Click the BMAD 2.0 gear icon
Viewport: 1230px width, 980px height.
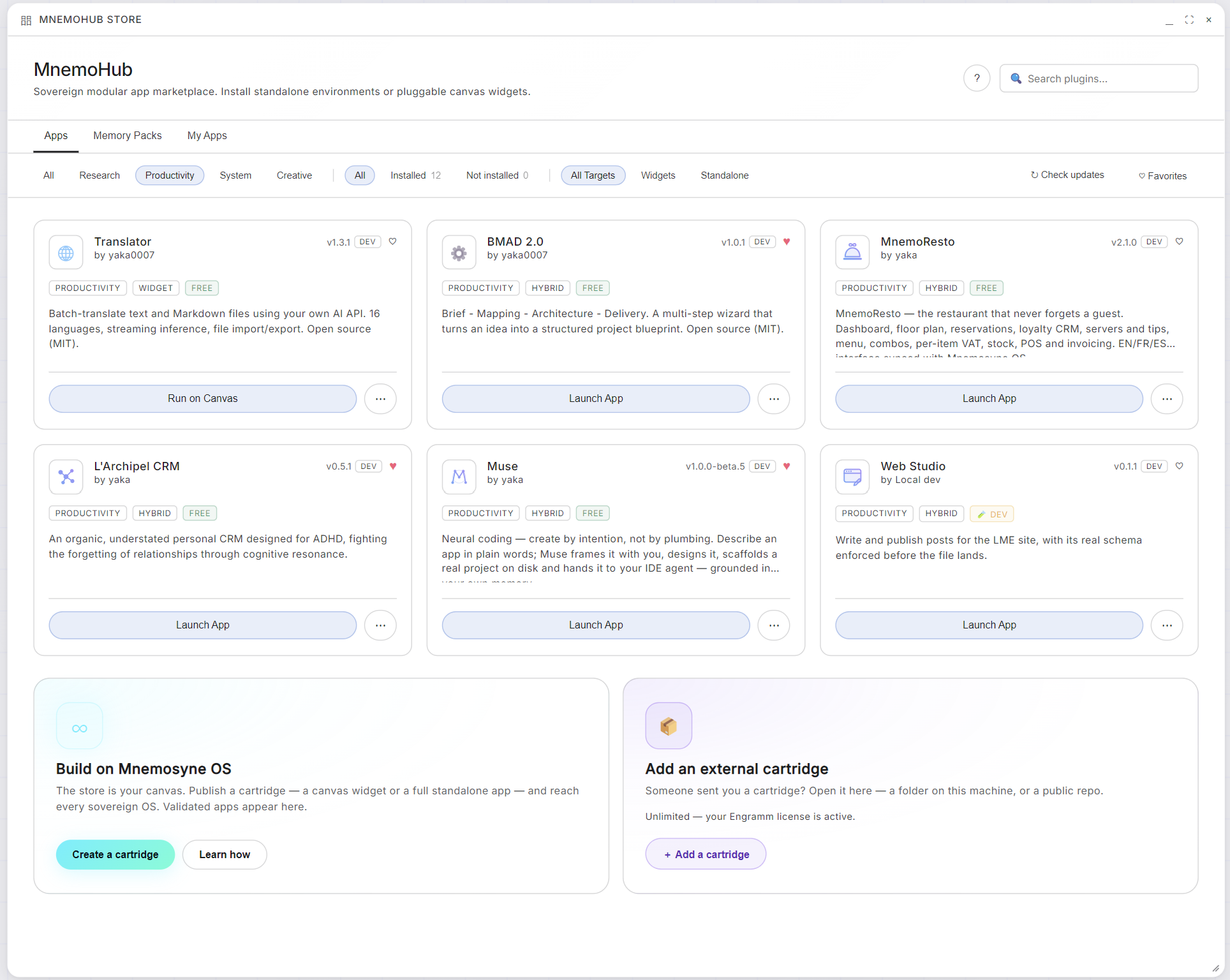point(459,253)
